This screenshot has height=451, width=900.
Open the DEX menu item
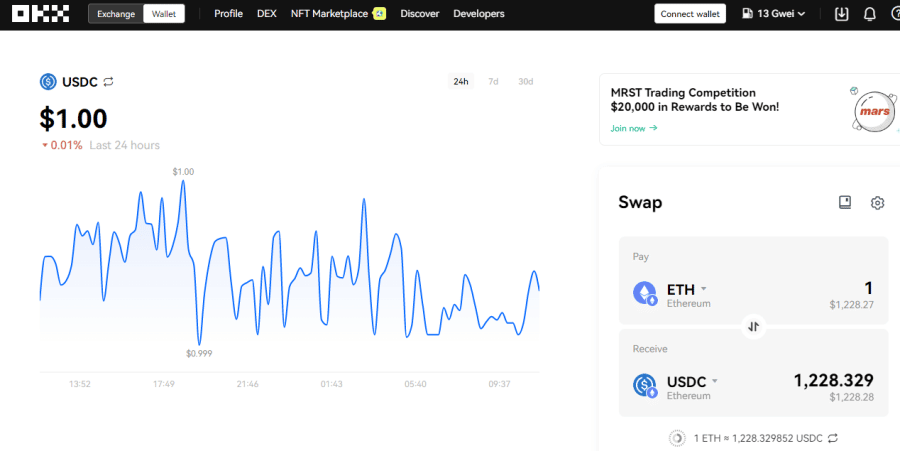(267, 13)
